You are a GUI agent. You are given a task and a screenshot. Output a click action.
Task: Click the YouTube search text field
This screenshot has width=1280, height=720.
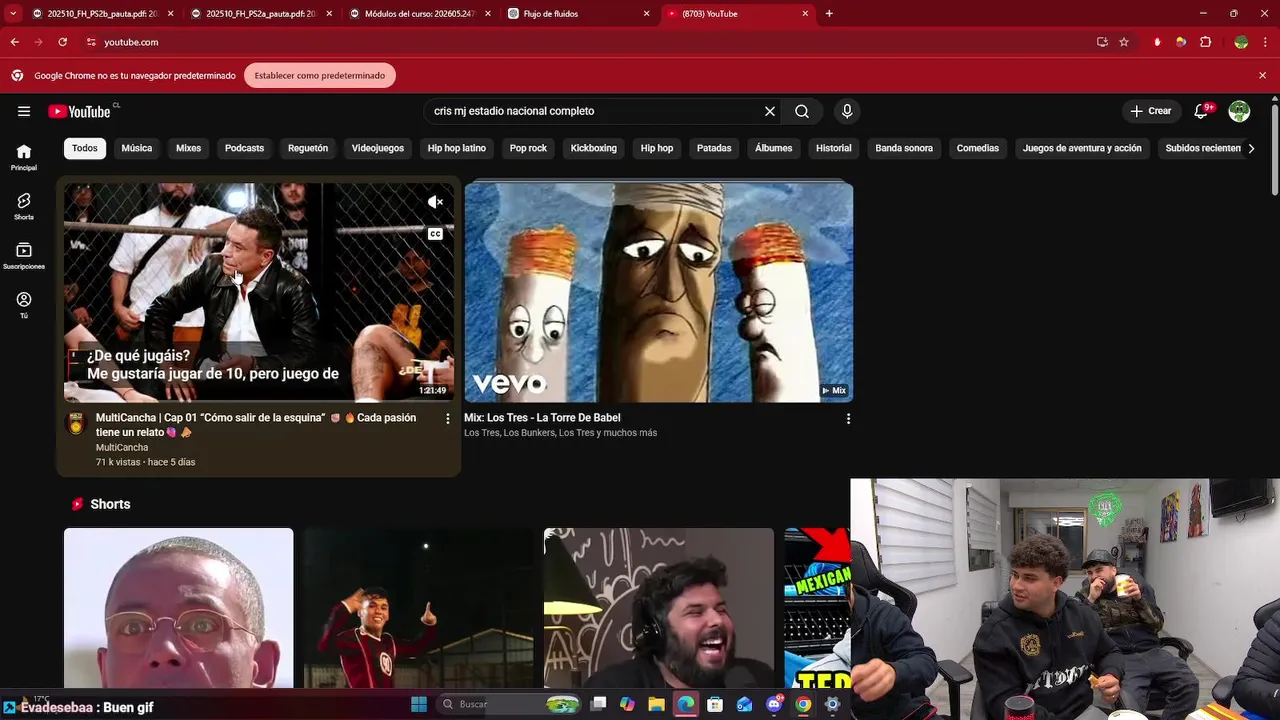[595, 111]
